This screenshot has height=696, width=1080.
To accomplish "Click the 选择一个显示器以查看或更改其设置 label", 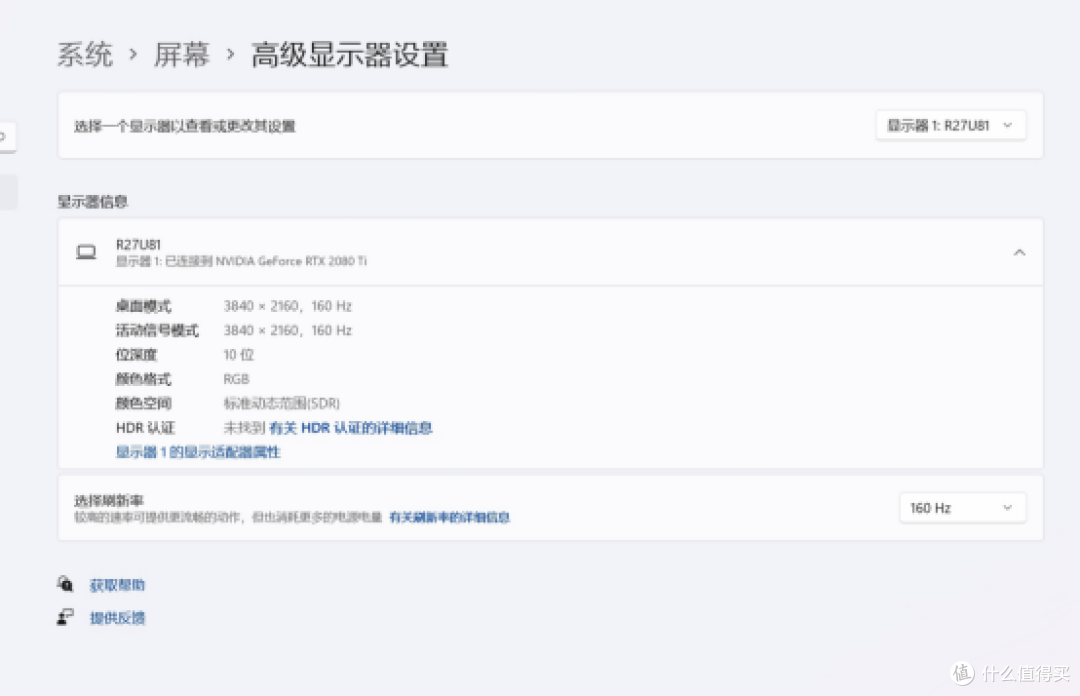I will click(x=185, y=126).
